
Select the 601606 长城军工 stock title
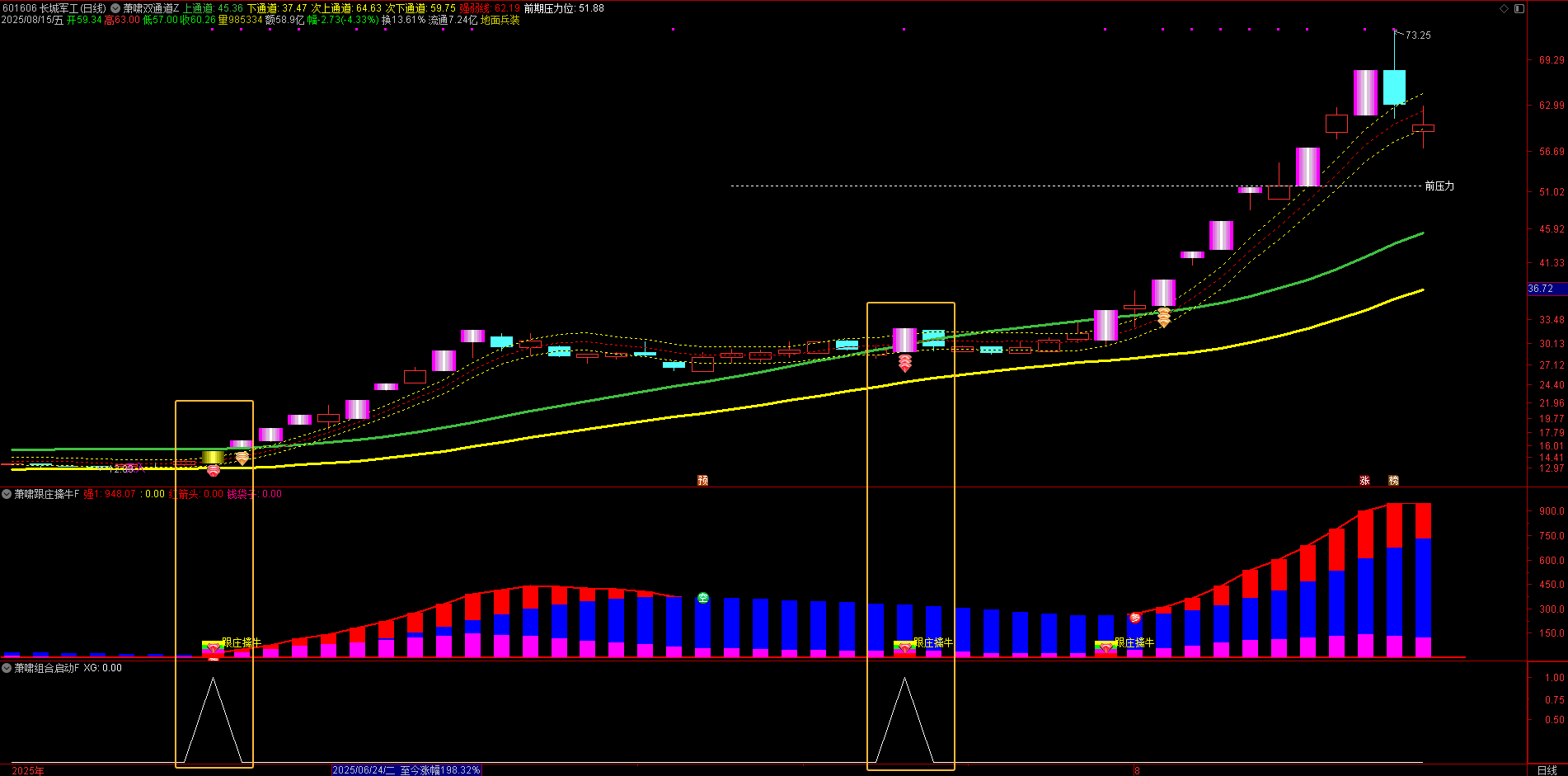point(54,8)
